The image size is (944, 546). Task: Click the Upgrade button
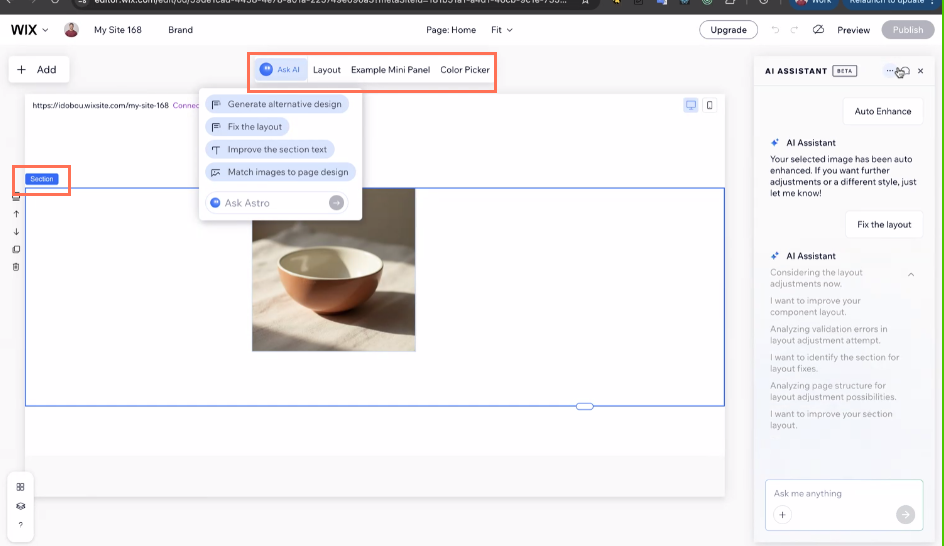[x=728, y=30]
